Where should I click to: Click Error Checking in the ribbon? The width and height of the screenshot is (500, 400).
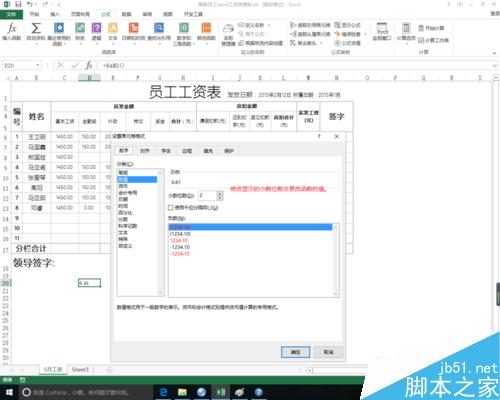(x=348, y=34)
